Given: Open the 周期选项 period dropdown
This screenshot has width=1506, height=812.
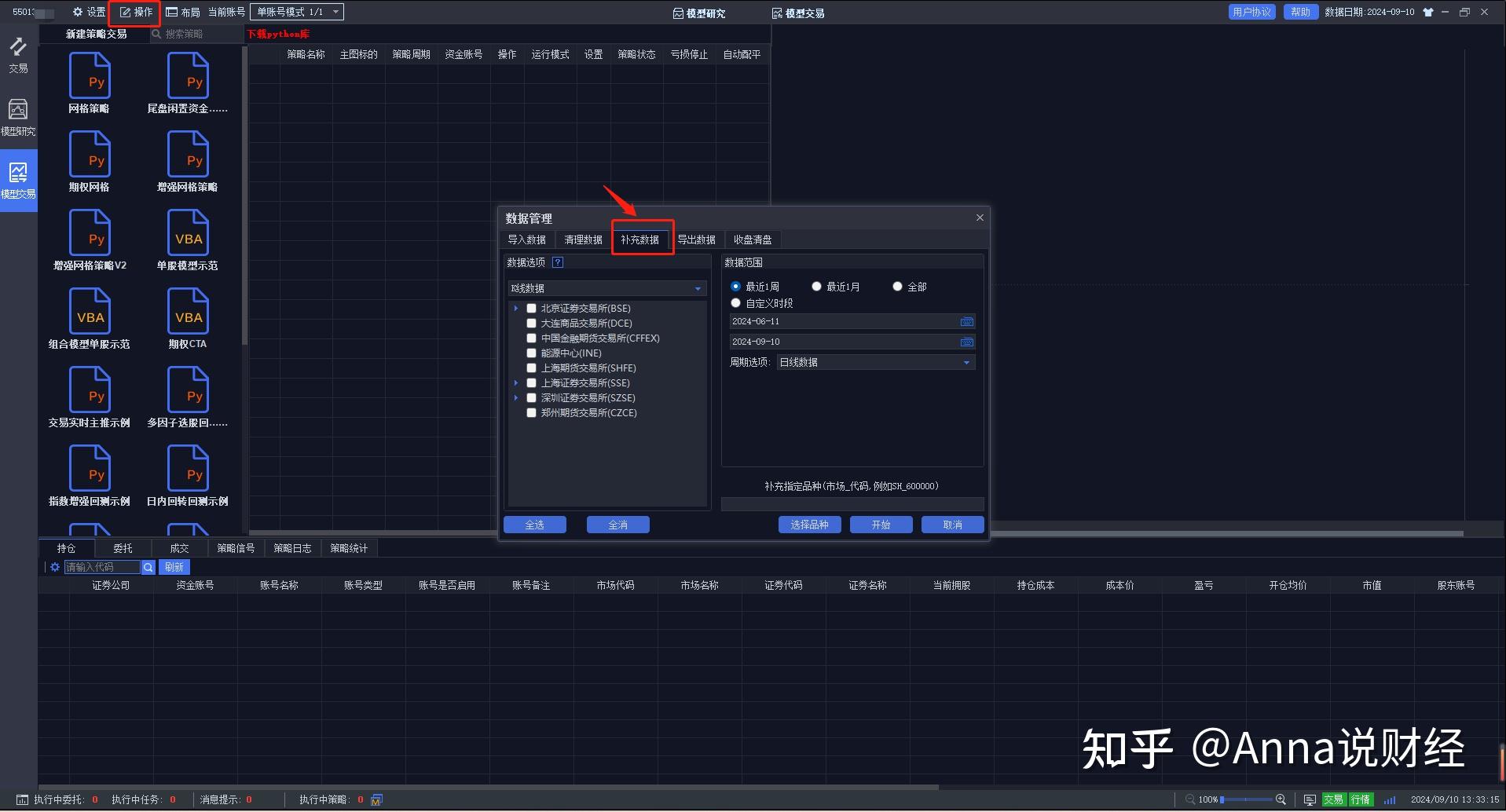Looking at the screenshot, I should tap(966, 362).
